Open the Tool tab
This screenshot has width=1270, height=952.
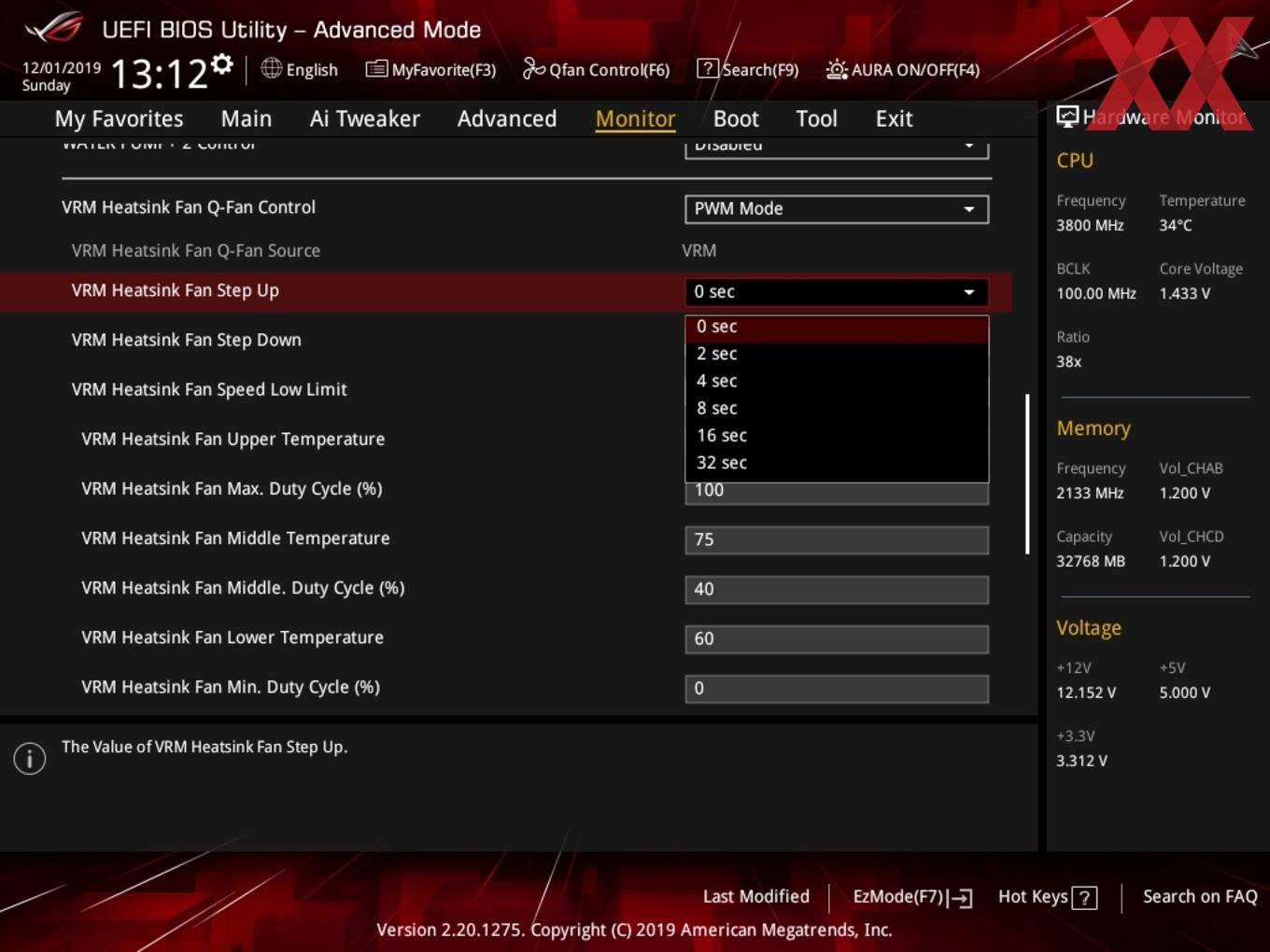click(x=816, y=119)
